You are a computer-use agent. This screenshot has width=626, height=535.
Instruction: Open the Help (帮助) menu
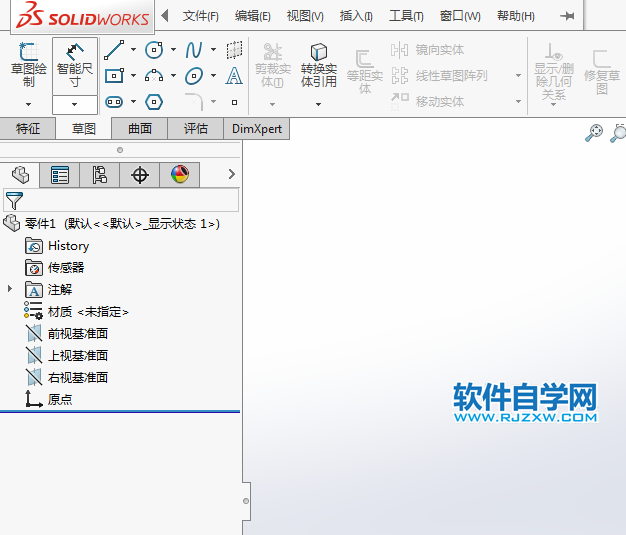pyautogui.click(x=516, y=16)
